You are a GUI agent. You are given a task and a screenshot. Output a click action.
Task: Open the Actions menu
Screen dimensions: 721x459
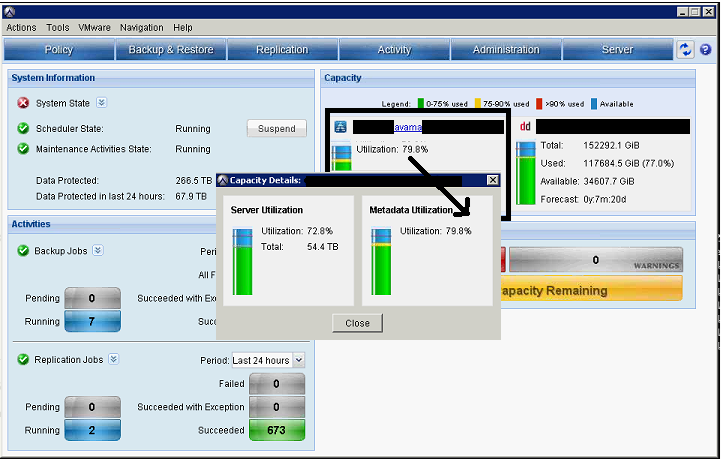[21, 28]
